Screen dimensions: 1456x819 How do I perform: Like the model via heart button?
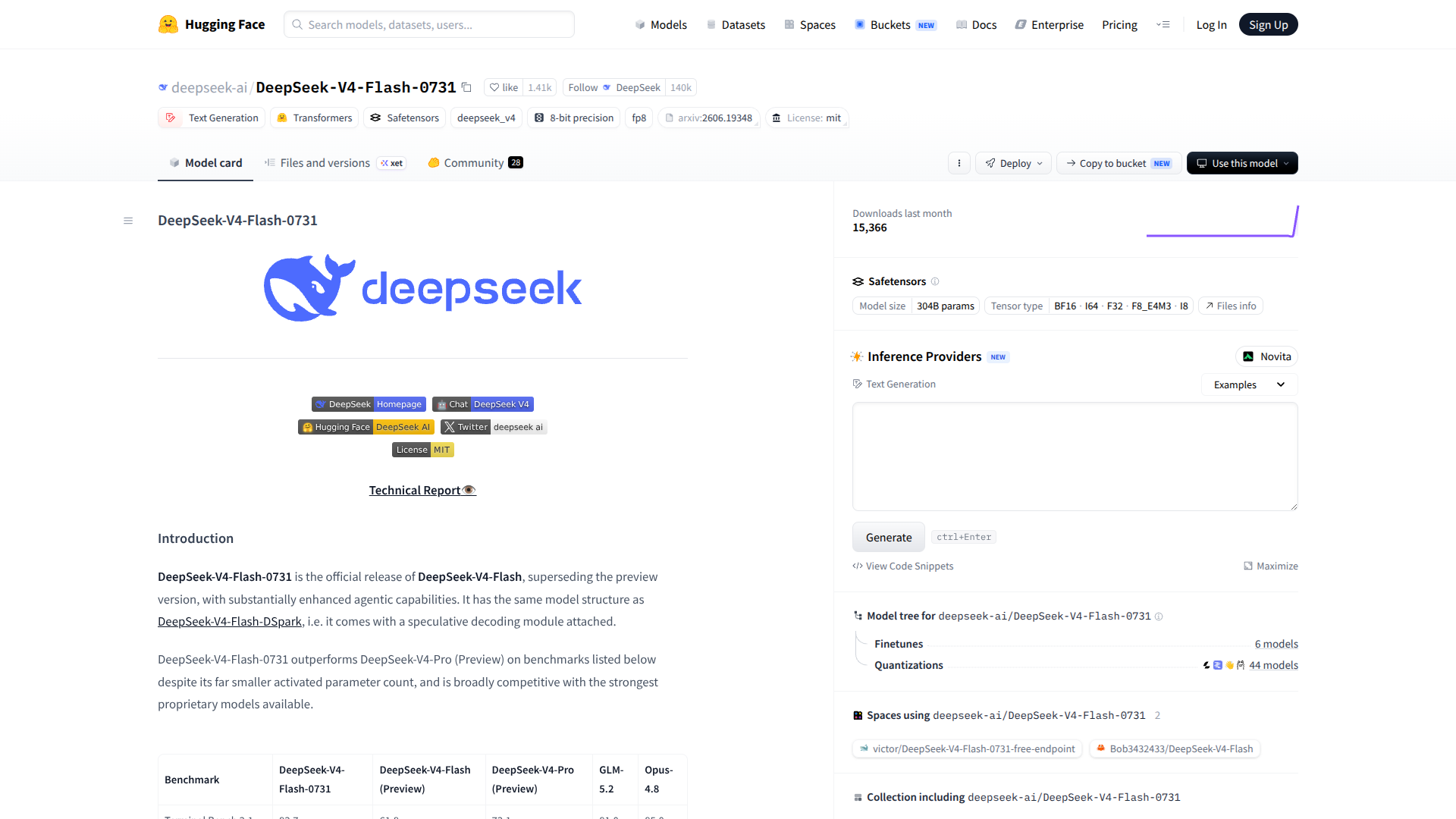click(504, 87)
